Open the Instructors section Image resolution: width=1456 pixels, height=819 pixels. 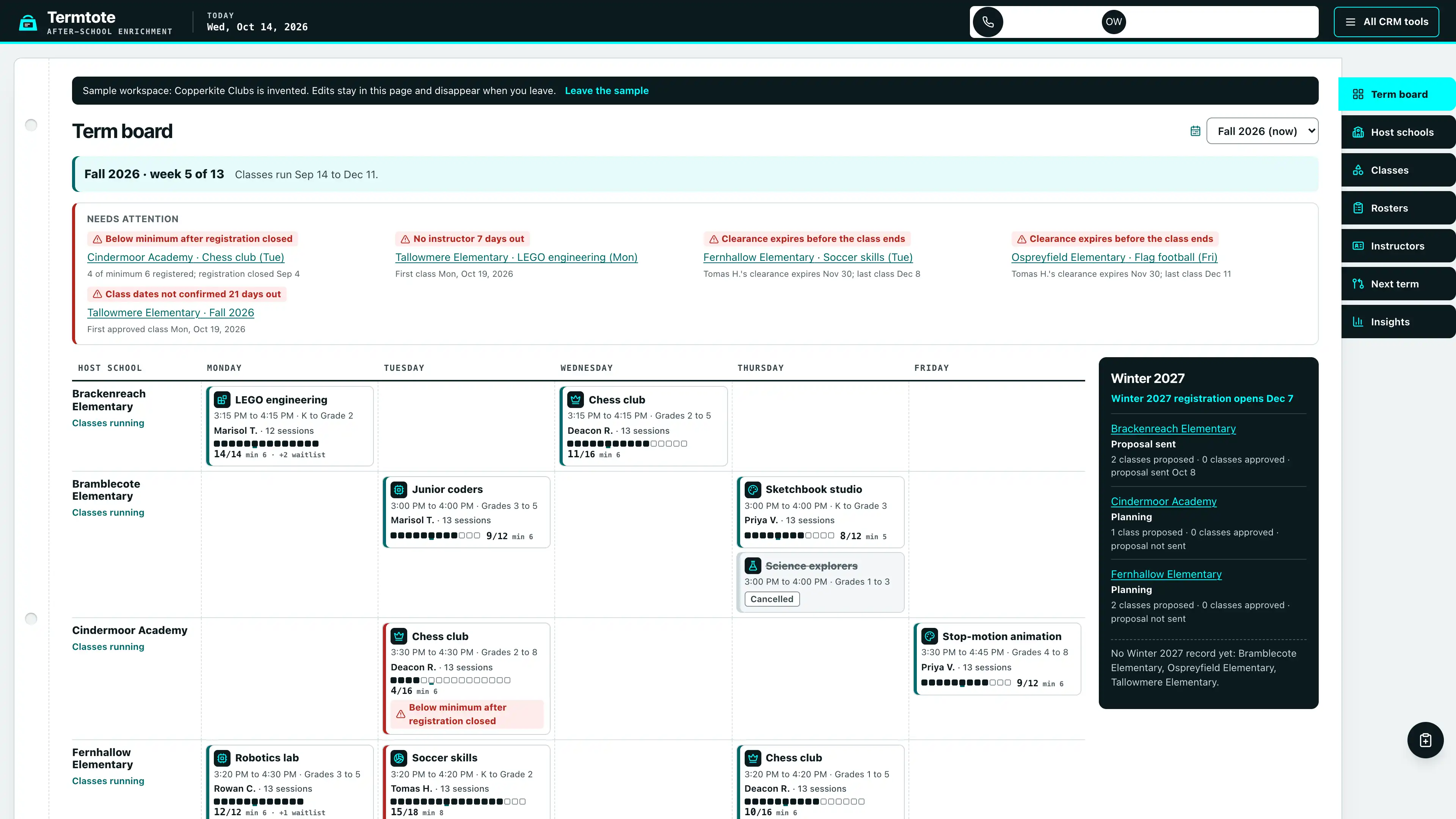pos(1398,246)
